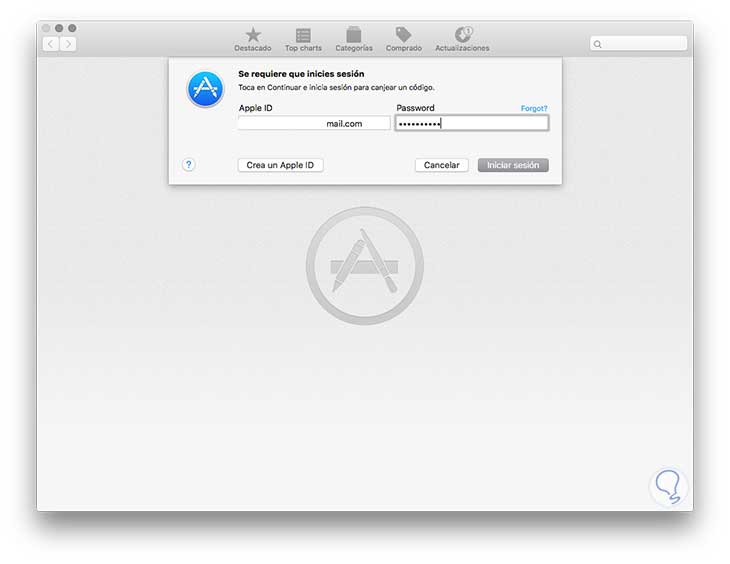Click the 'Apple ID' field label
Screen dimensions: 730x564
256,108
